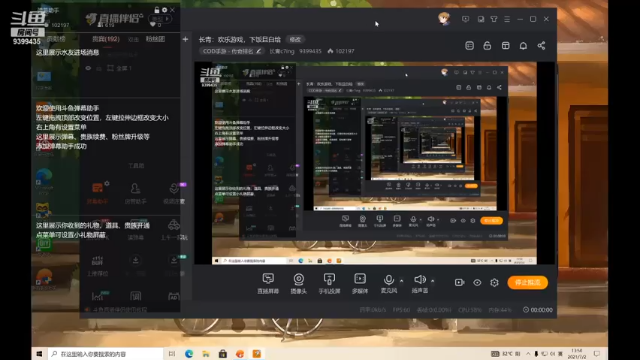
Task: Open File Explorer from the taskbar
Action: pos(206,354)
